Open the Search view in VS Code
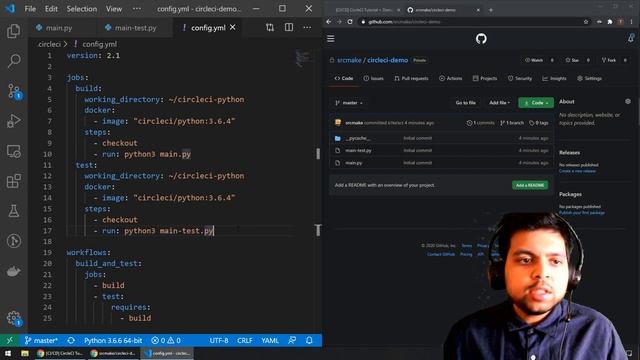 point(13,61)
